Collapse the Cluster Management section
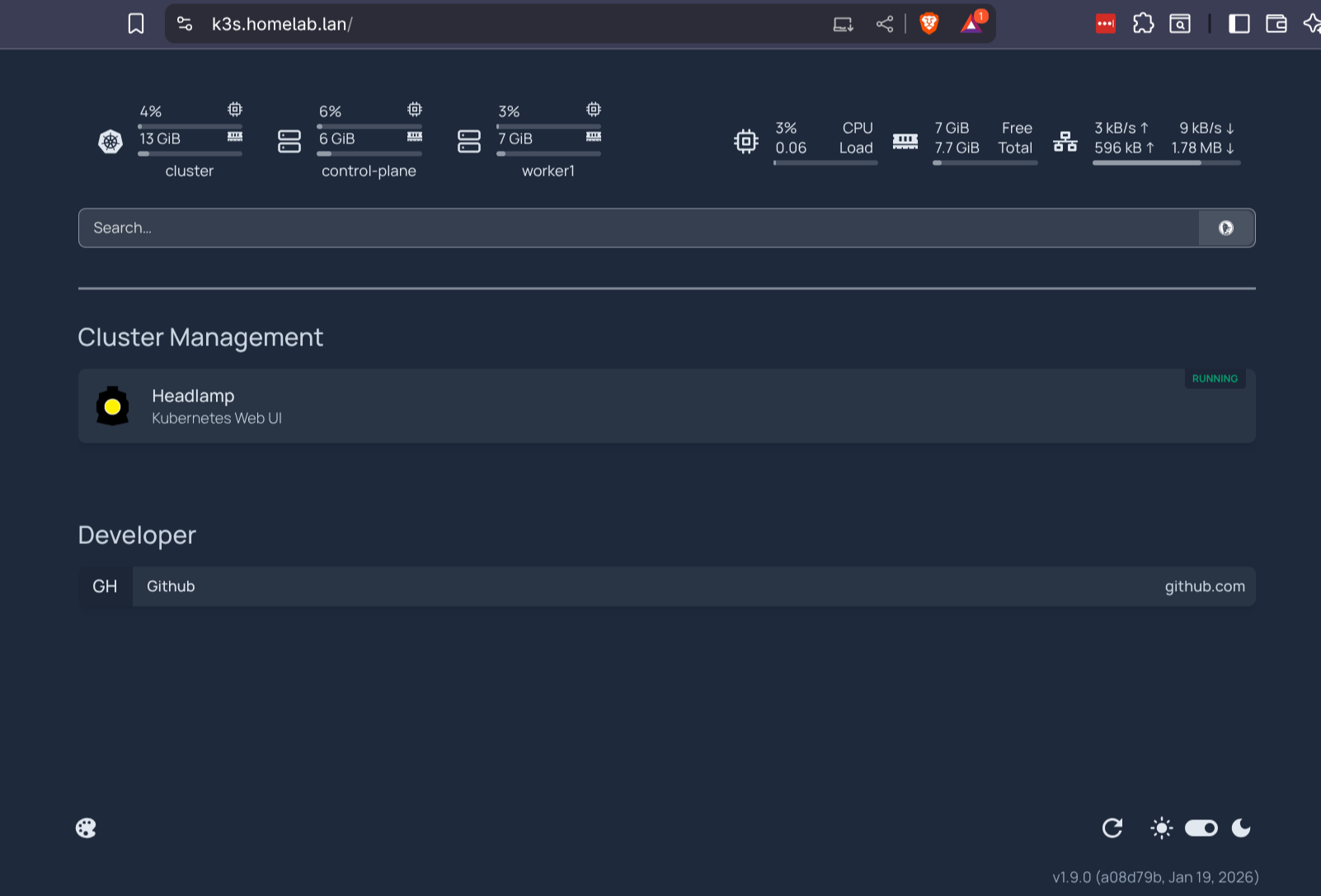Screen dimensions: 1321x896 (200, 337)
